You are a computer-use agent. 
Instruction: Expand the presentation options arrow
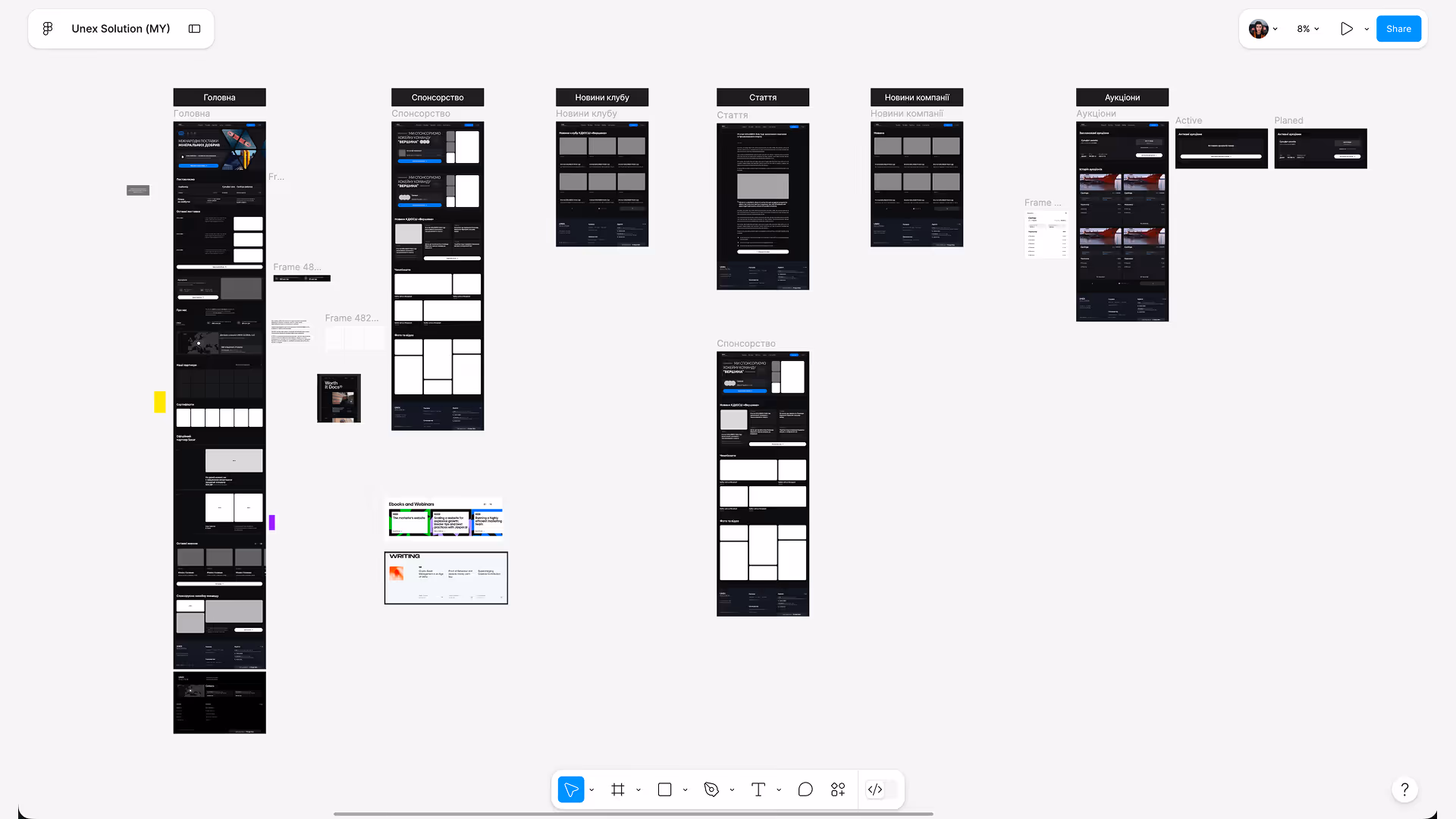[x=1367, y=29]
